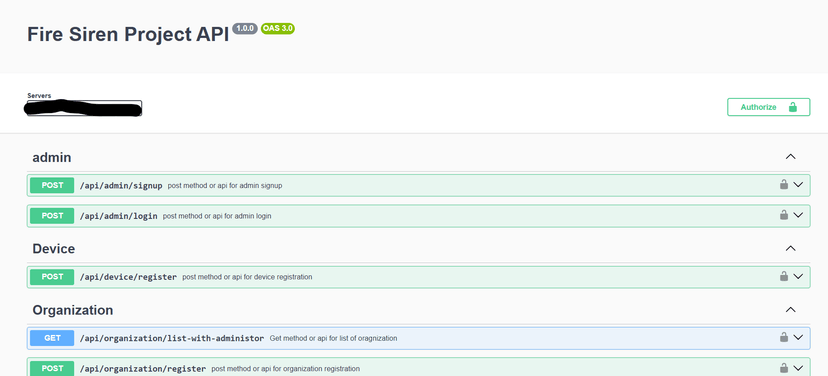828x376 pixels.
Task: Select the Organization tag heading
Action: (x=73, y=310)
